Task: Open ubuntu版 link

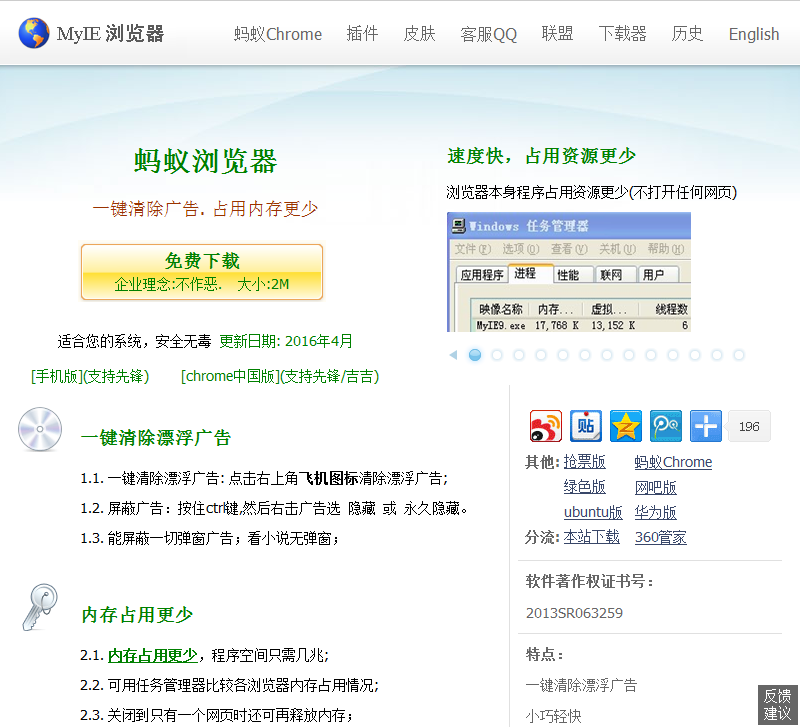Action: click(x=593, y=512)
